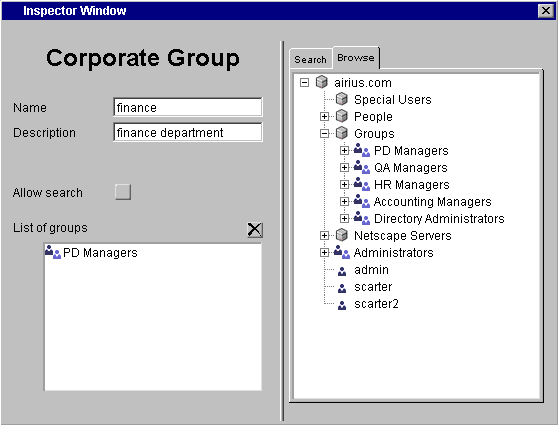Expand the QA Managers node

344,167
